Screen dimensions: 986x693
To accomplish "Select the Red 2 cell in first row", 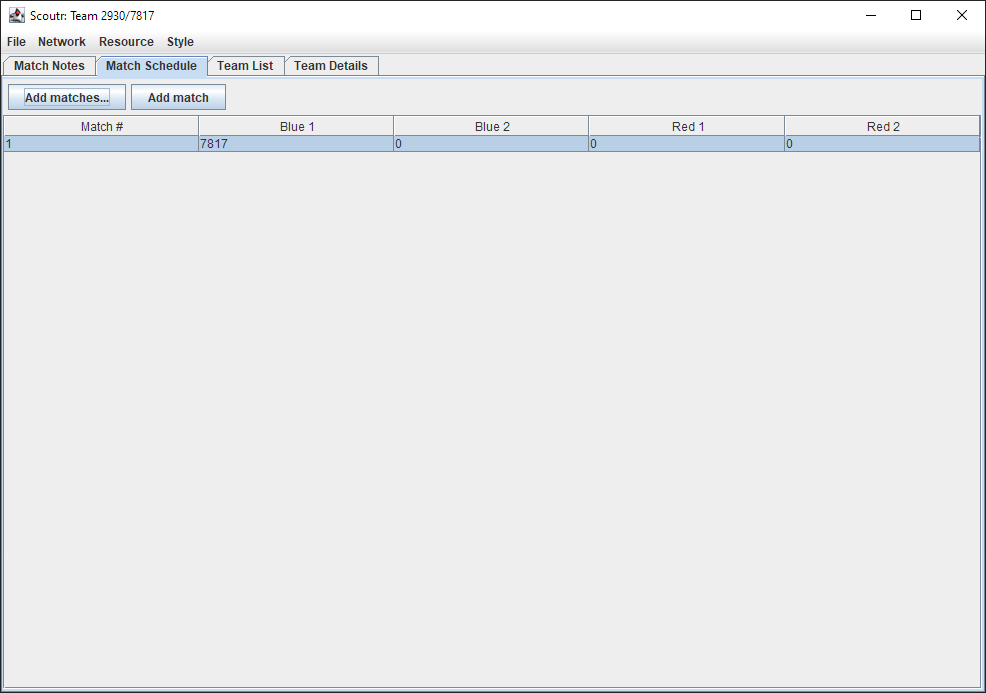I will 883,144.
